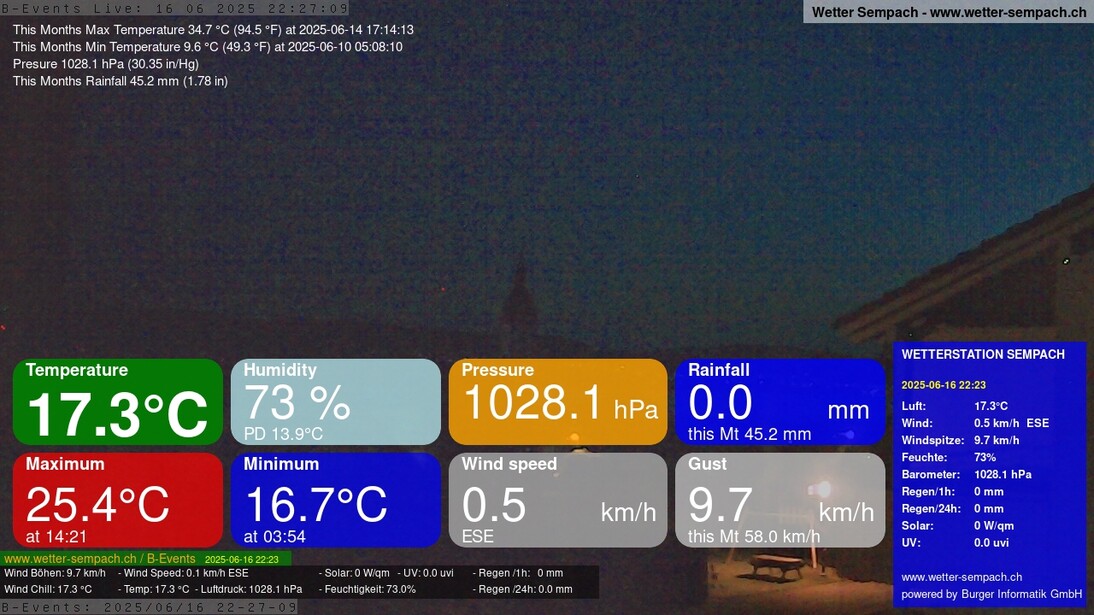Click the red Maximum 25.4°C tile
The width and height of the screenshot is (1094, 615).
tap(118, 500)
